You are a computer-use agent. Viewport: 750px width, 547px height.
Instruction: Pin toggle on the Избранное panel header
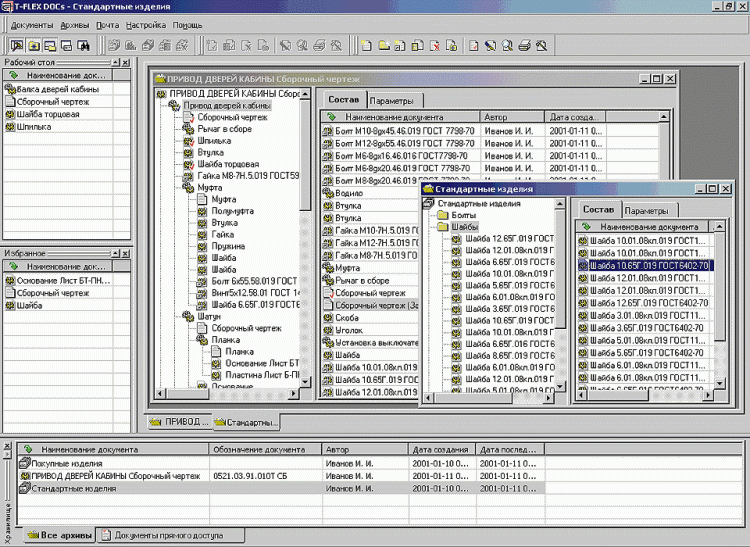pyautogui.click(x=116, y=253)
